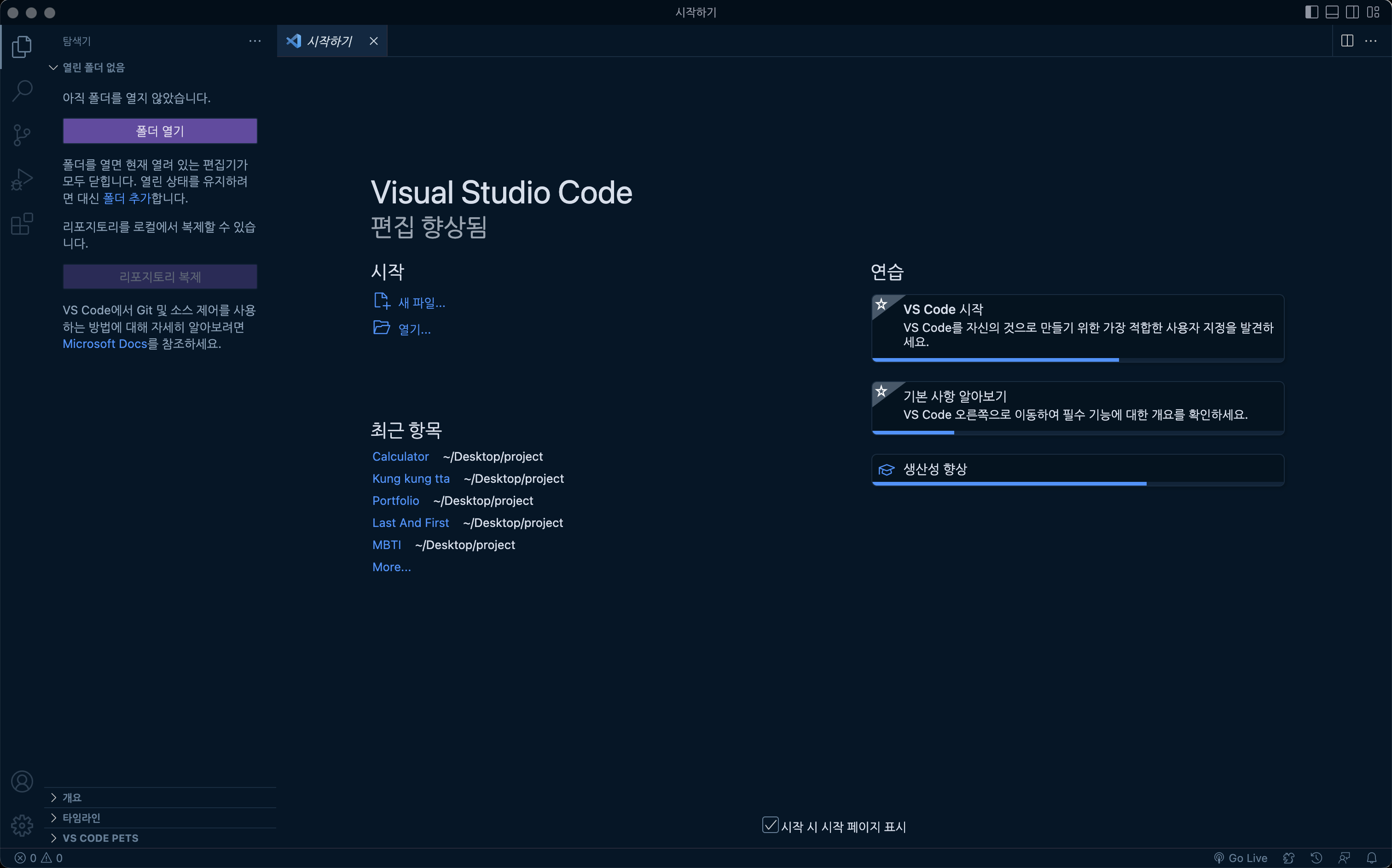Toggle secondary side bar layout icon
Viewport: 1392px width, 868px height.
pyautogui.click(x=1352, y=12)
